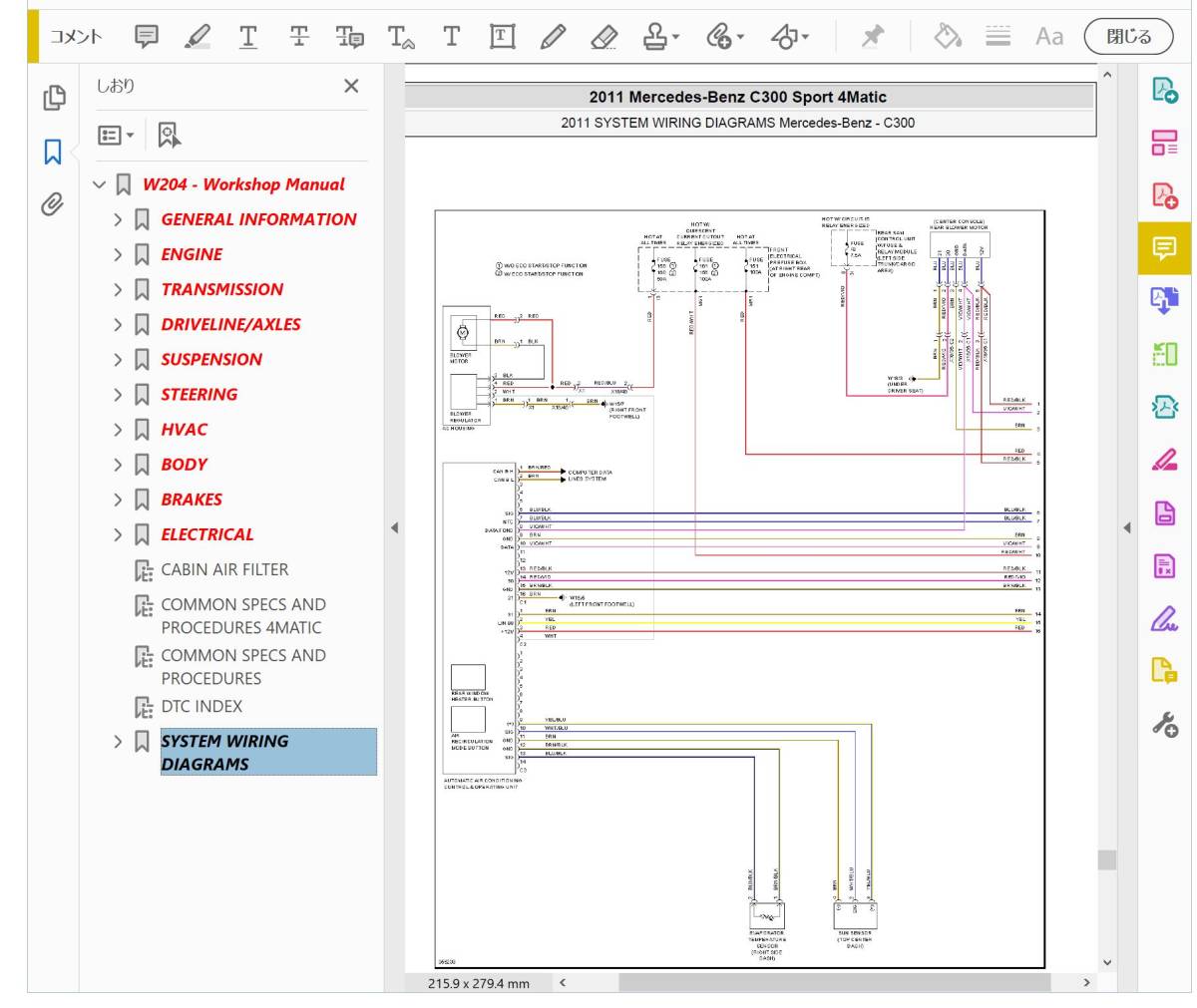Expand the STEERING bookmark
The image size is (1197, 1008).
[x=118, y=394]
